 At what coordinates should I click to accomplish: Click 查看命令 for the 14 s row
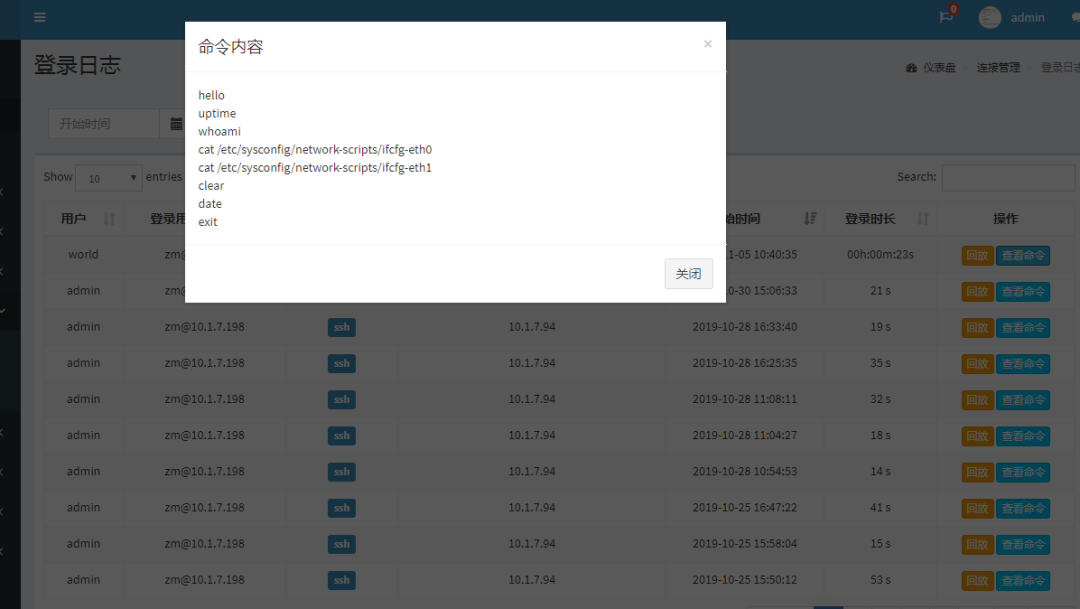point(1023,473)
